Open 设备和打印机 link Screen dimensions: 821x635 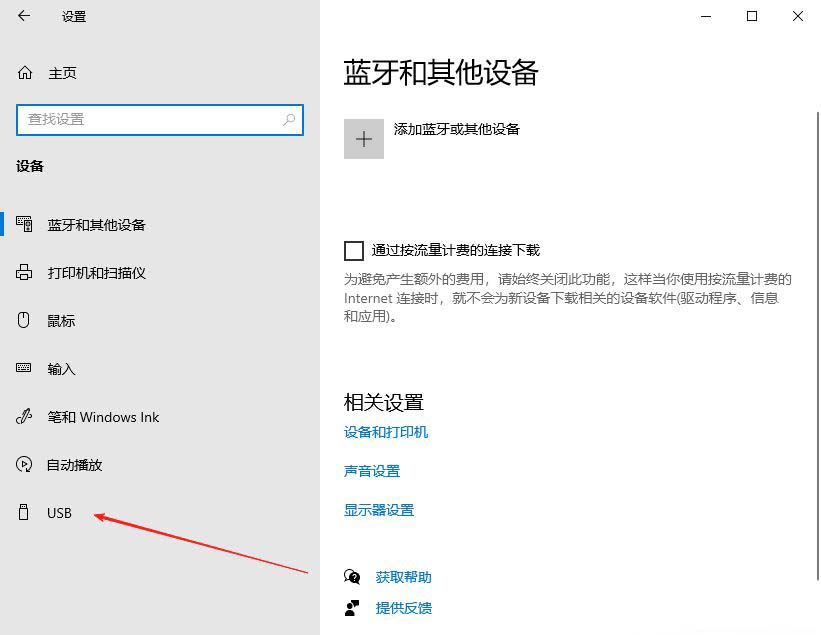coord(386,432)
